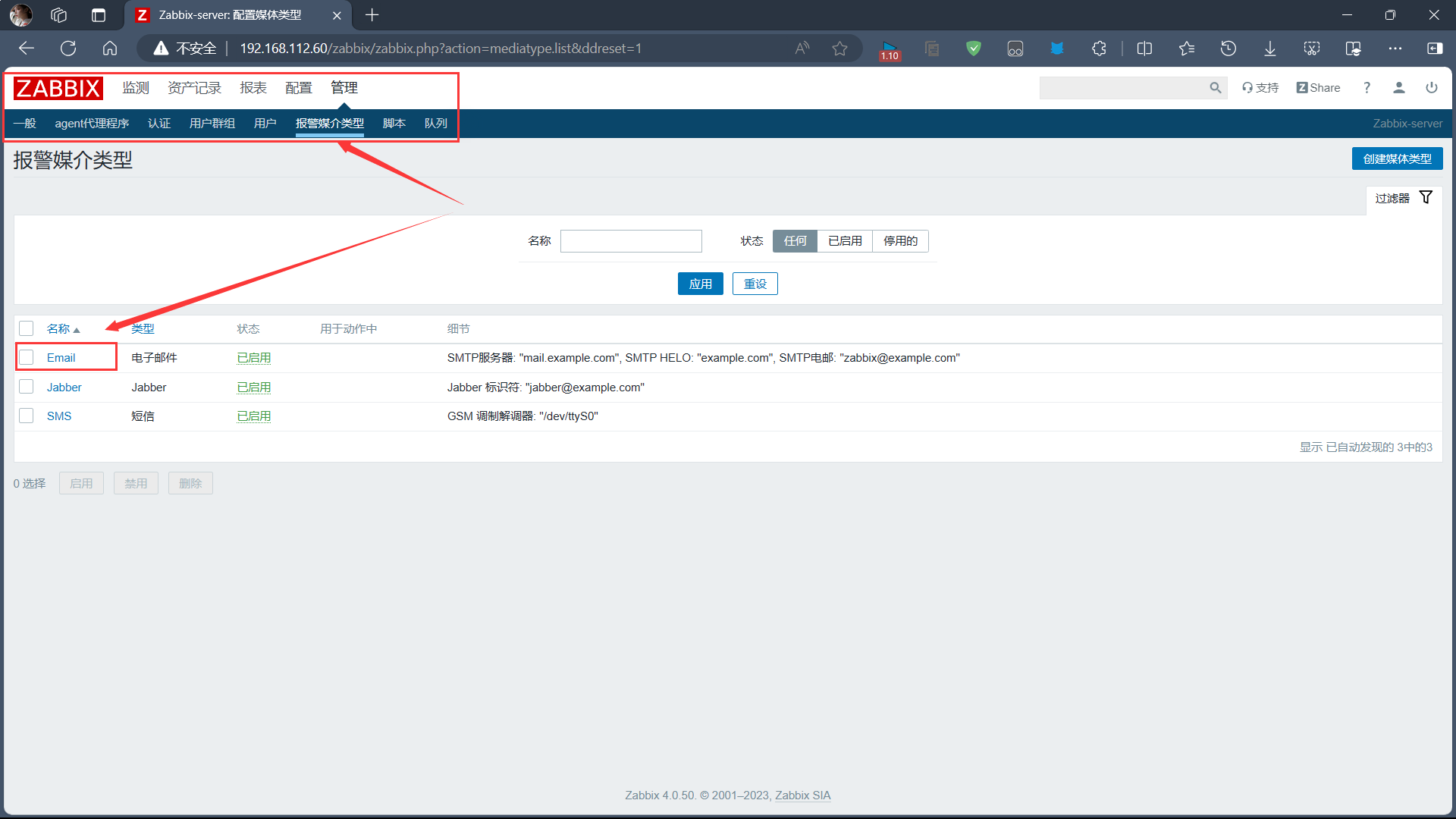
Task: Select the 停用的 status filter option
Action: [x=900, y=241]
